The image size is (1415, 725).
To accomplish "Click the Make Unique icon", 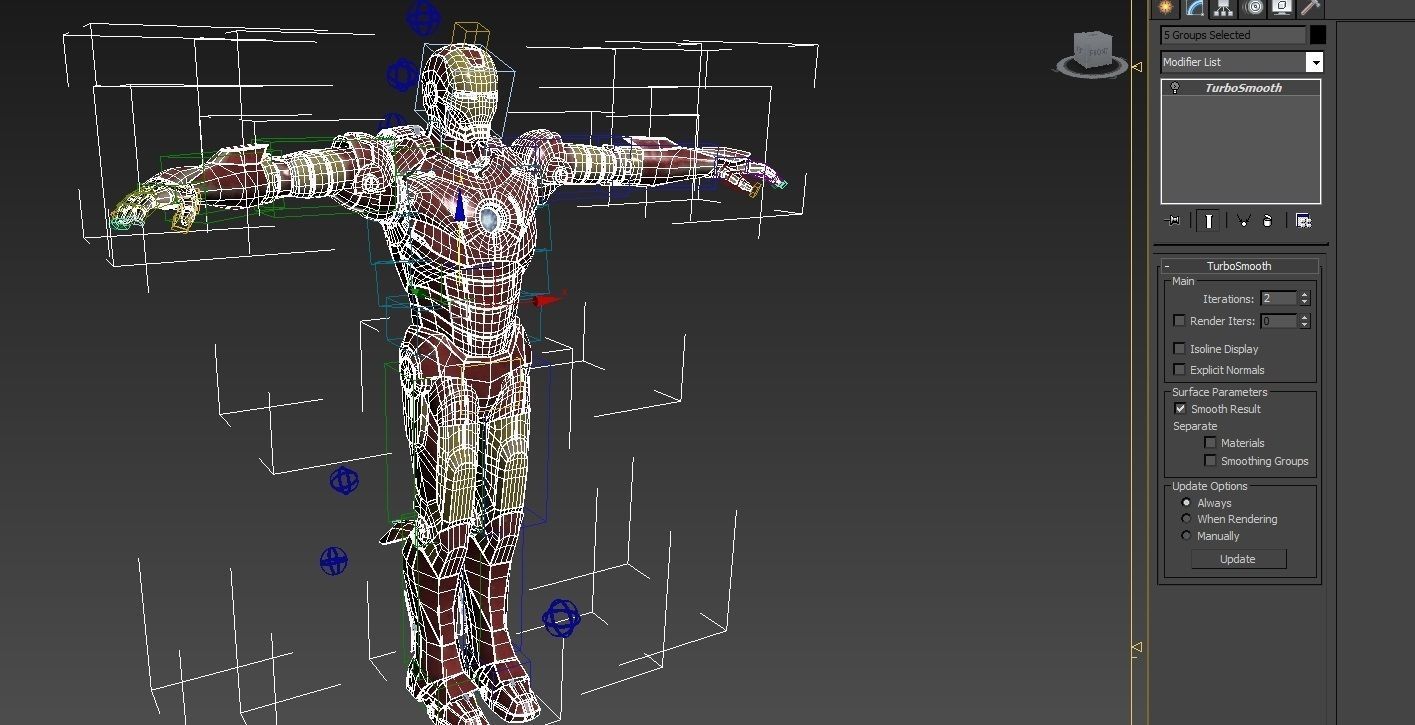I will point(1243,221).
